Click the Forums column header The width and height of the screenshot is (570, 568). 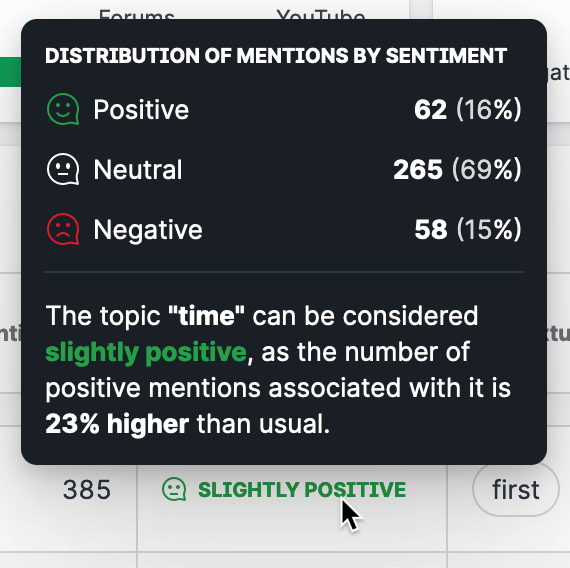point(137,15)
